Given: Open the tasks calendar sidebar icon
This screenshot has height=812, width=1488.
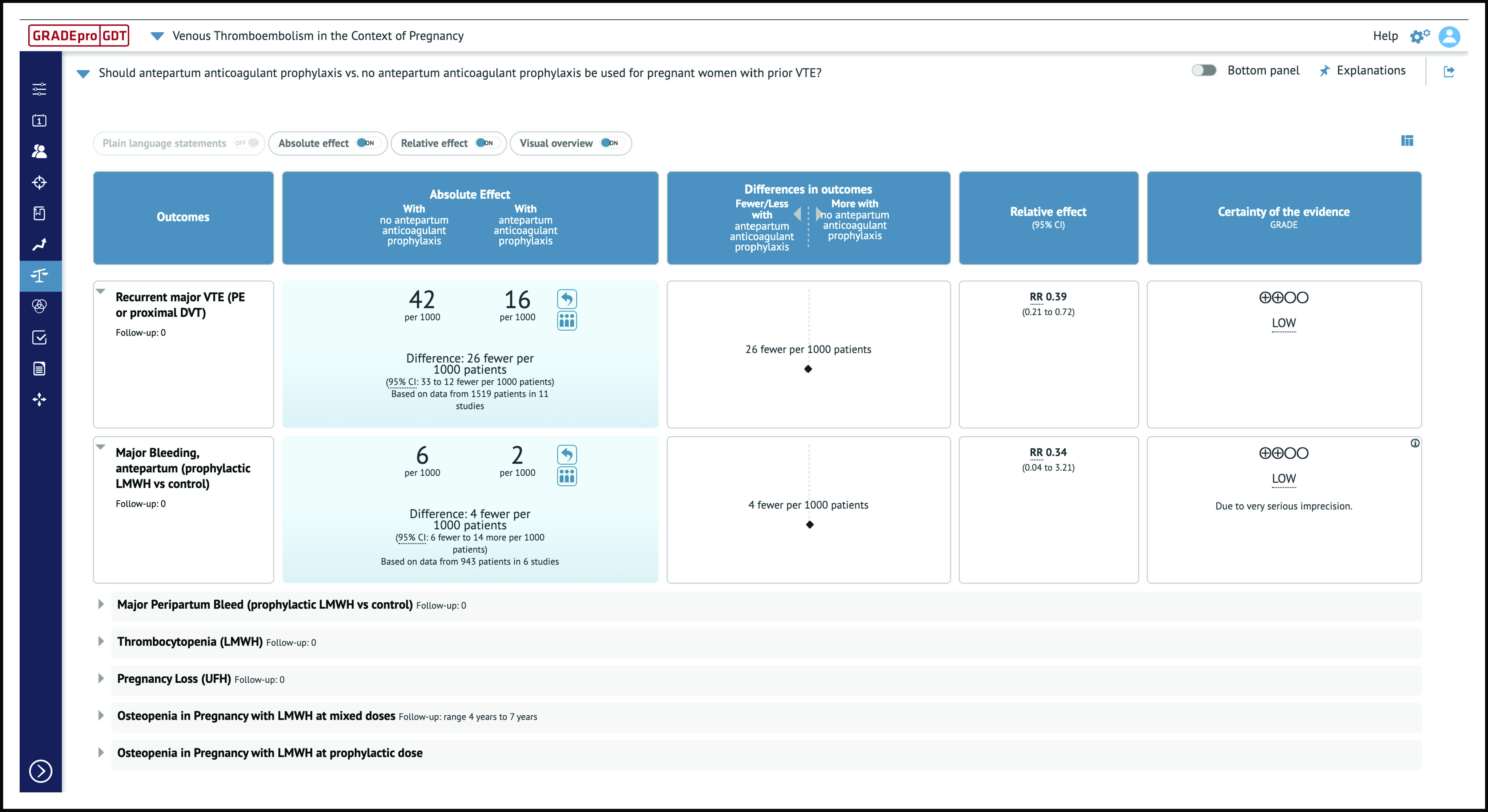Looking at the screenshot, I should 39,120.
